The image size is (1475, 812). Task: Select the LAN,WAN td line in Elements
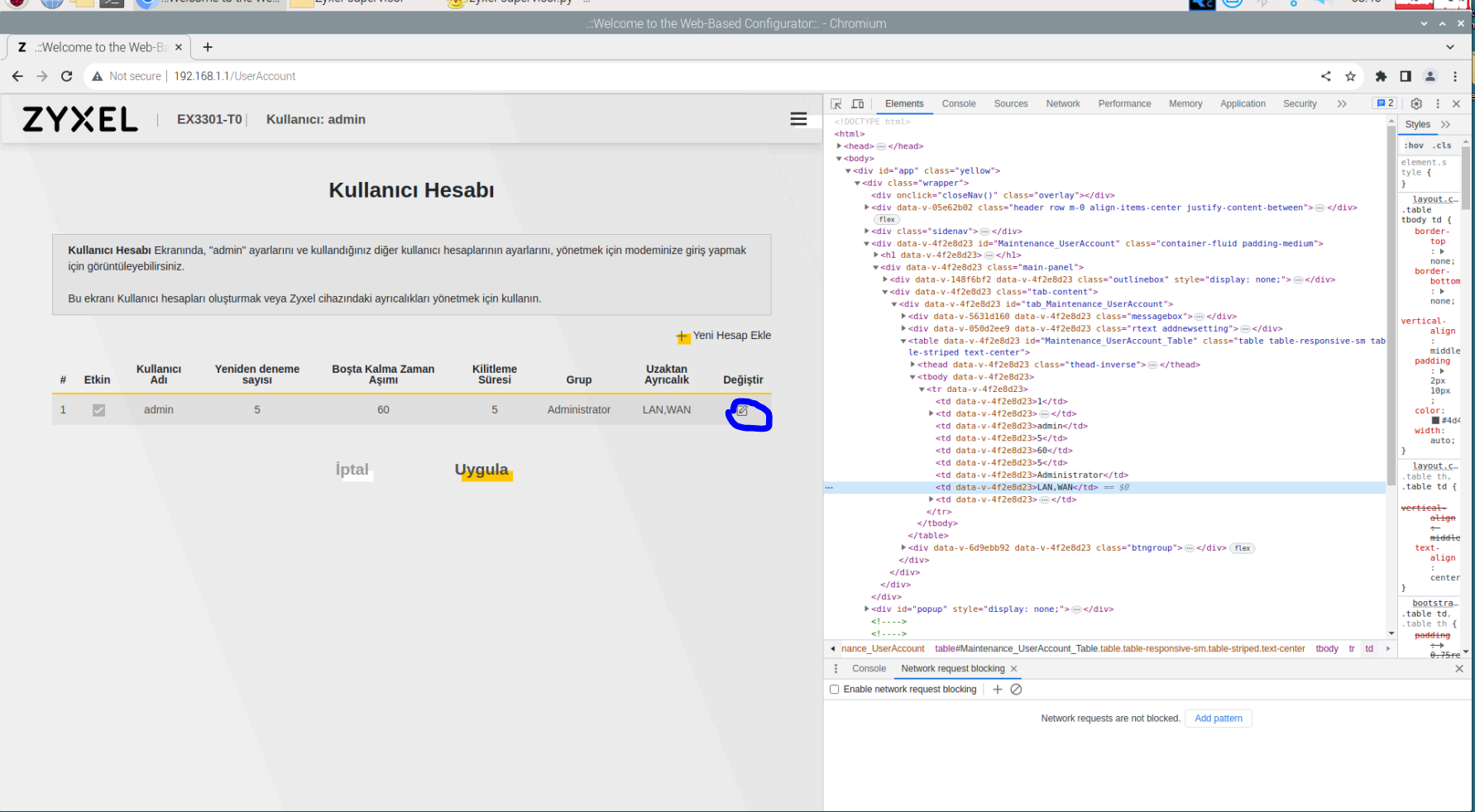[x=1104, y=488]
